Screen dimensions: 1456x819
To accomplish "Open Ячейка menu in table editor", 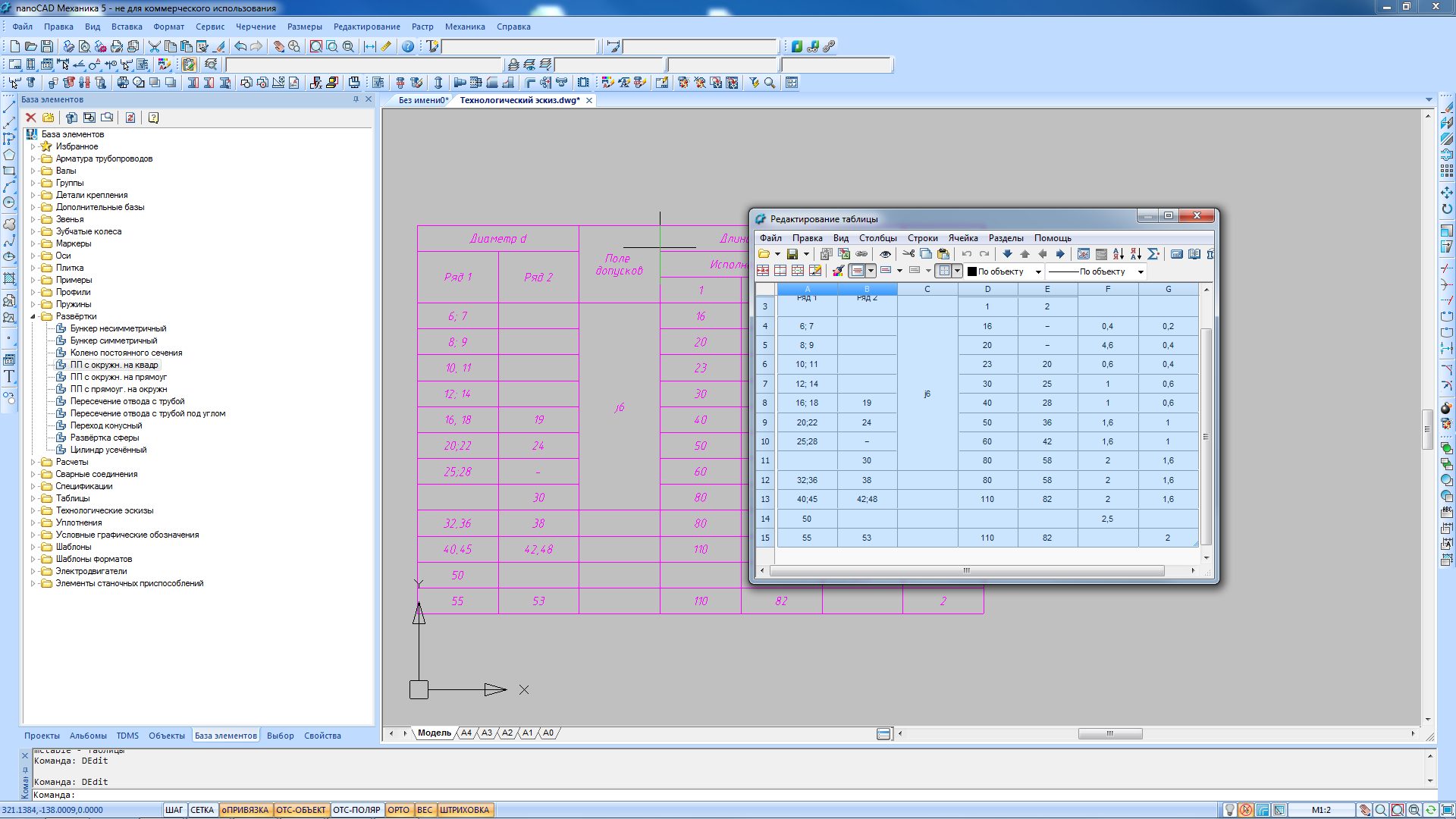I will pyautogui.click(x=963, y=238).
